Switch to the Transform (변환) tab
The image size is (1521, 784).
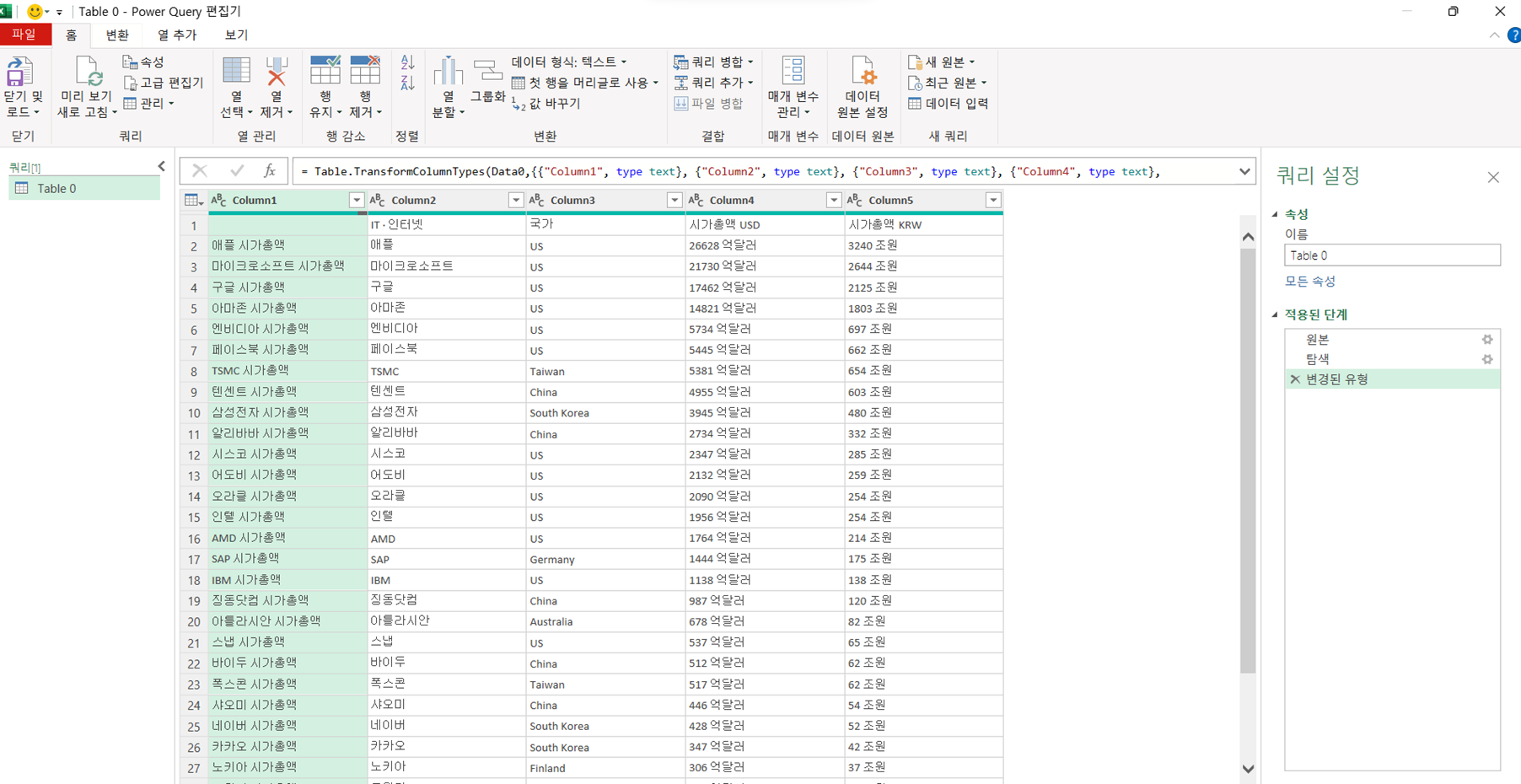[x=116, y=35]
